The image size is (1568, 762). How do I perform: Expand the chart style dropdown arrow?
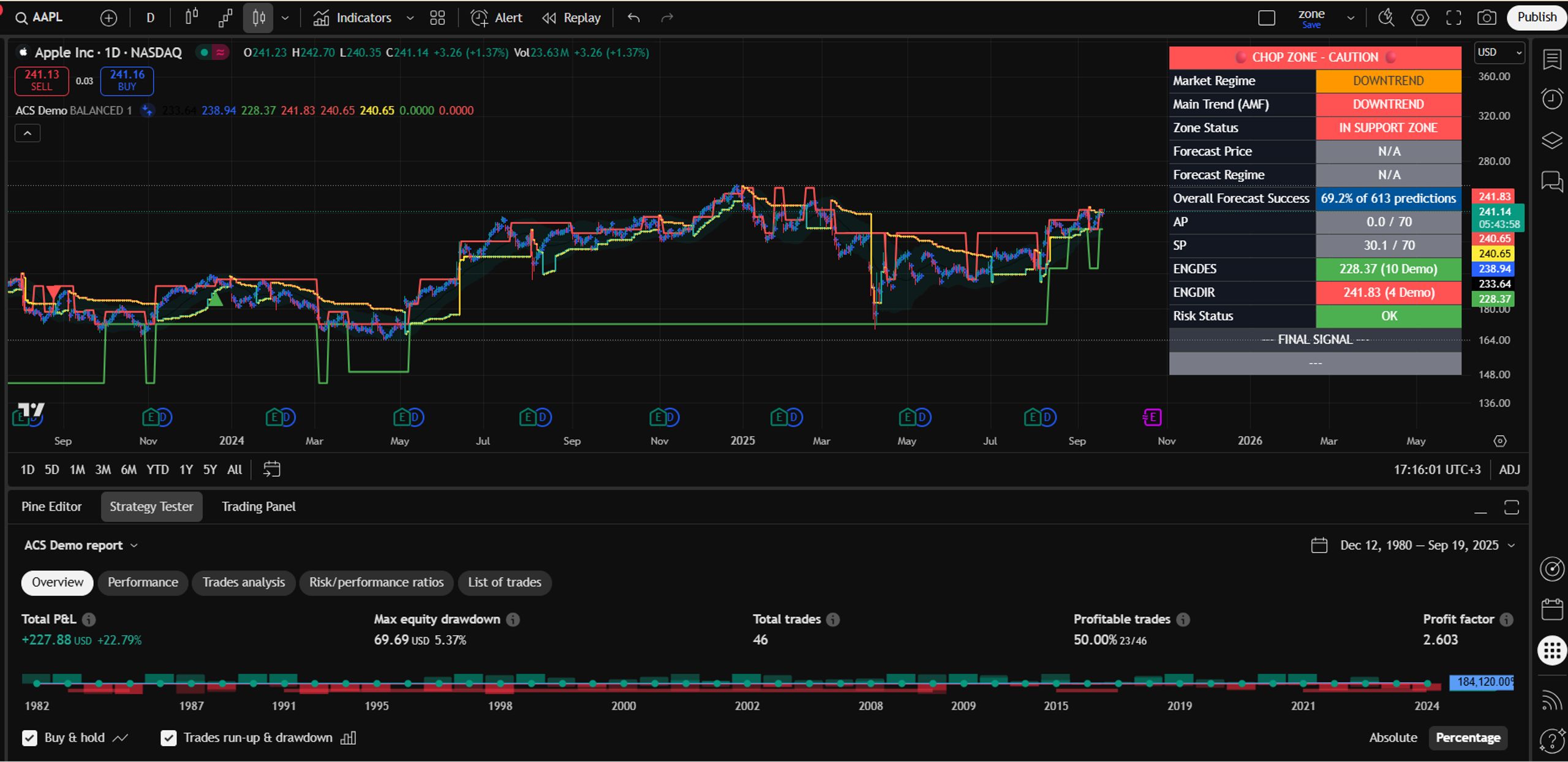point(285,18)
